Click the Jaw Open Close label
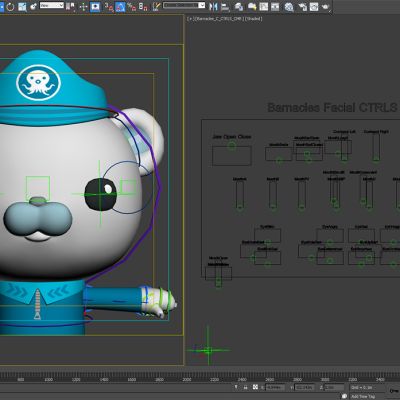Viewport: 400px width, 400px height. point(232,137)
